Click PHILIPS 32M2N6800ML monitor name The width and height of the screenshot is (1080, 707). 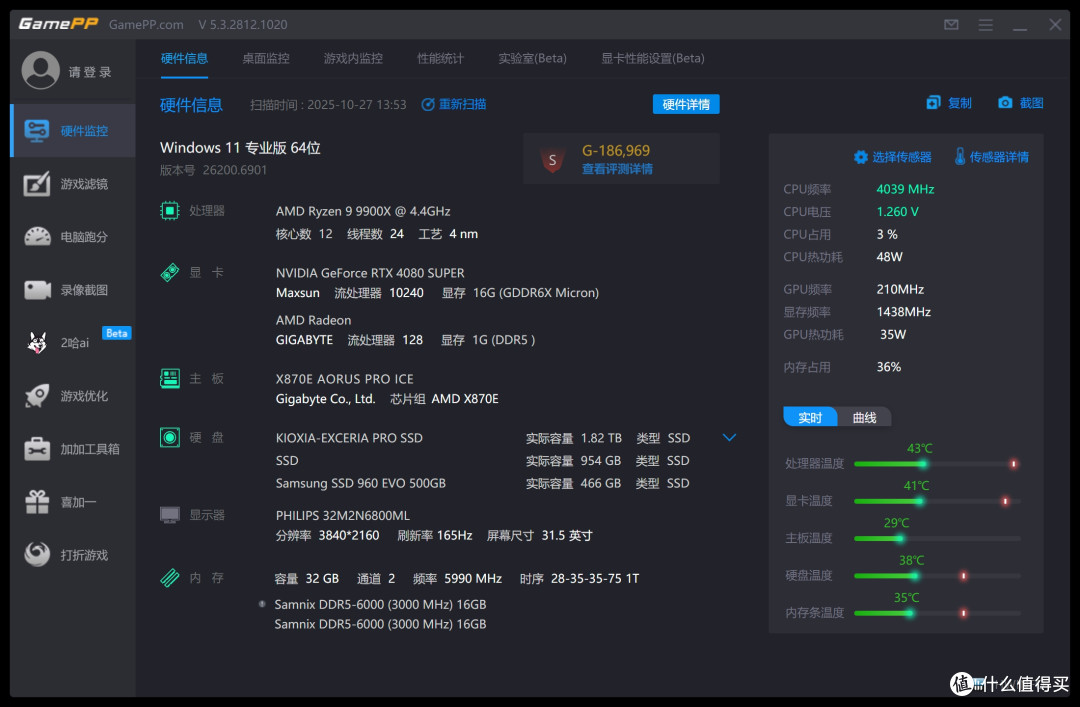coord(342,515)
